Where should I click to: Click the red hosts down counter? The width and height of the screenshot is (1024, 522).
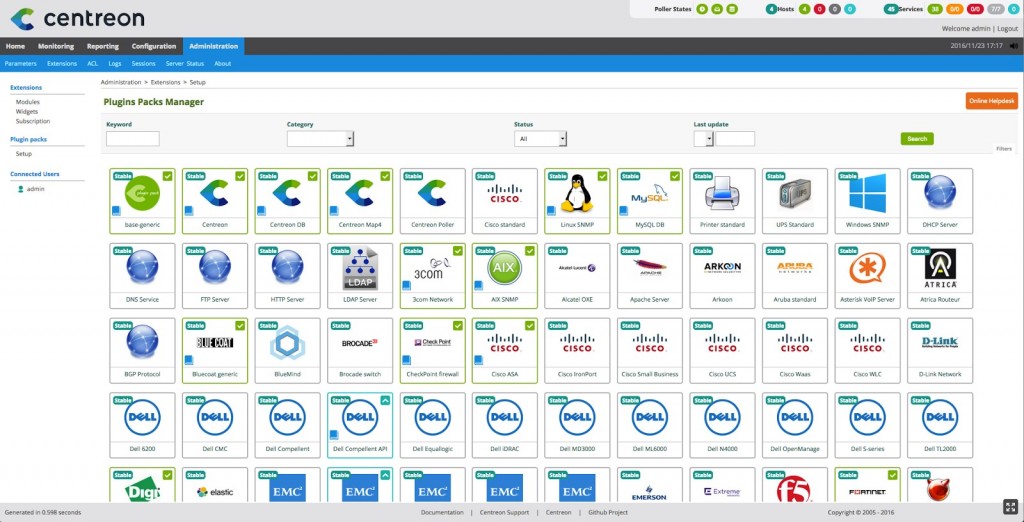(819, 9)
